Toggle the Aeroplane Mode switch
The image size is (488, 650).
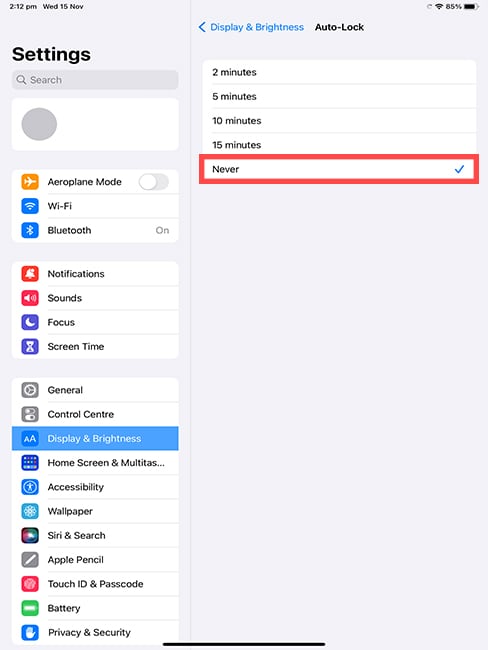pos(154,182)
